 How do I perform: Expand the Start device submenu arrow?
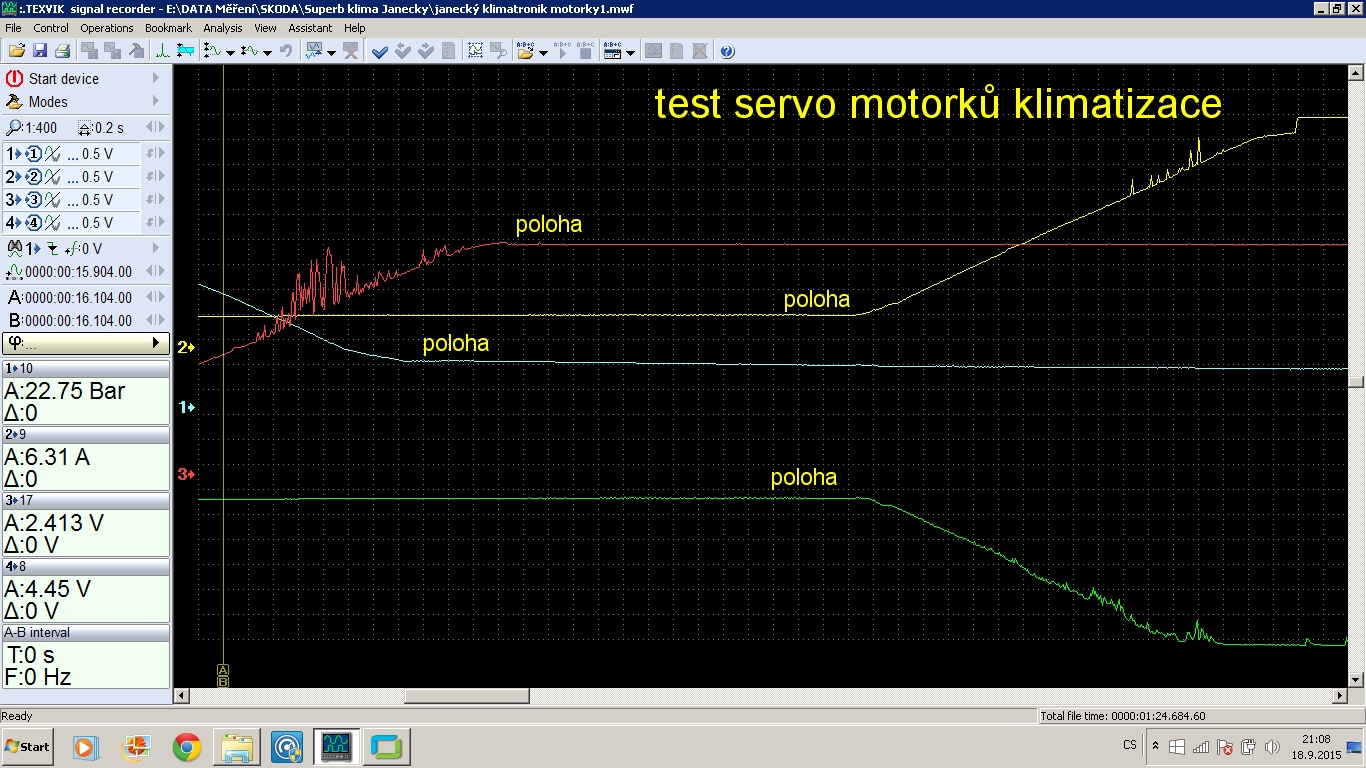point(155,78)
